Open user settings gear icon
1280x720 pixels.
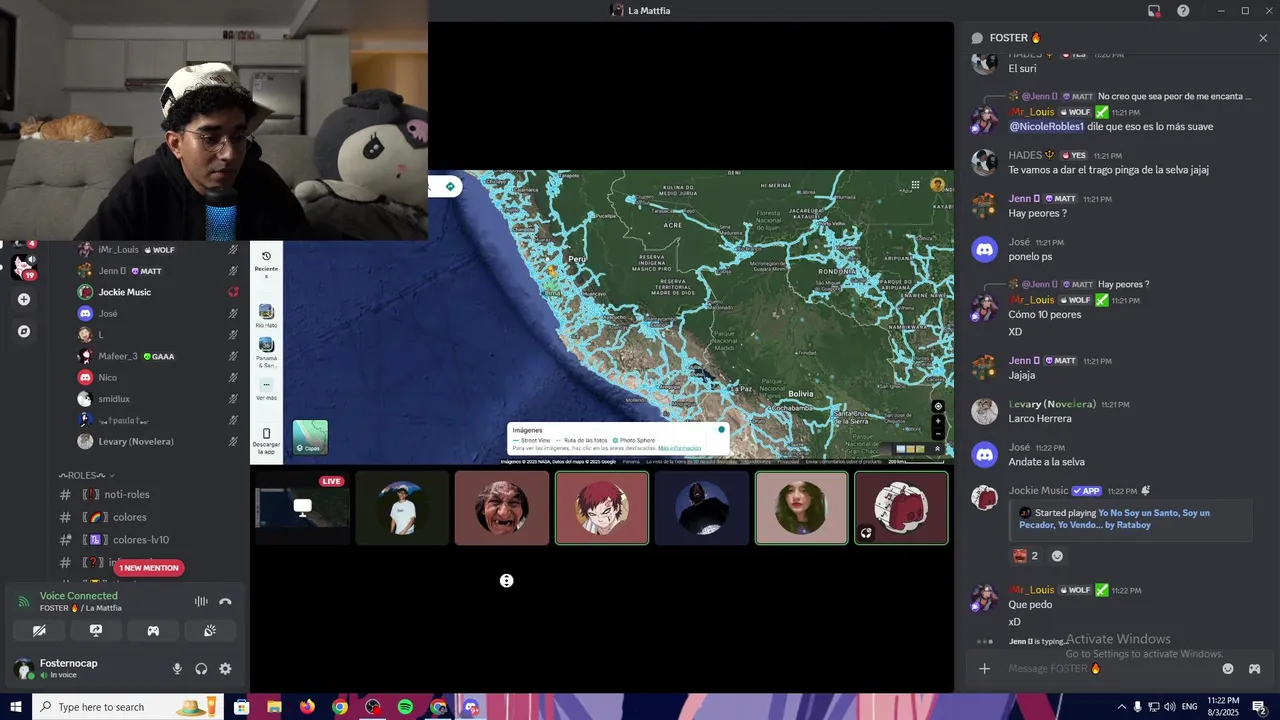point(225,669)
